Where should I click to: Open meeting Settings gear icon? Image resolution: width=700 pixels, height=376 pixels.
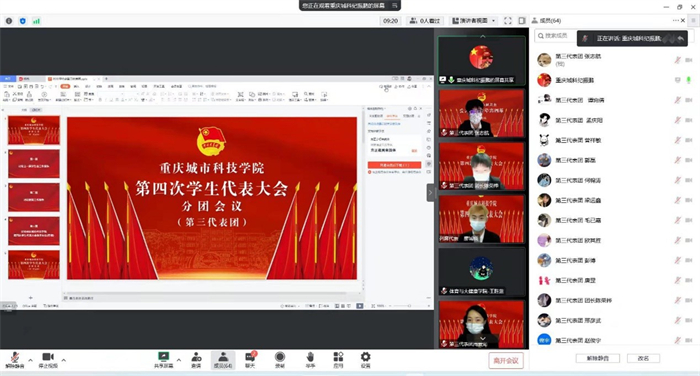(366, 360)
